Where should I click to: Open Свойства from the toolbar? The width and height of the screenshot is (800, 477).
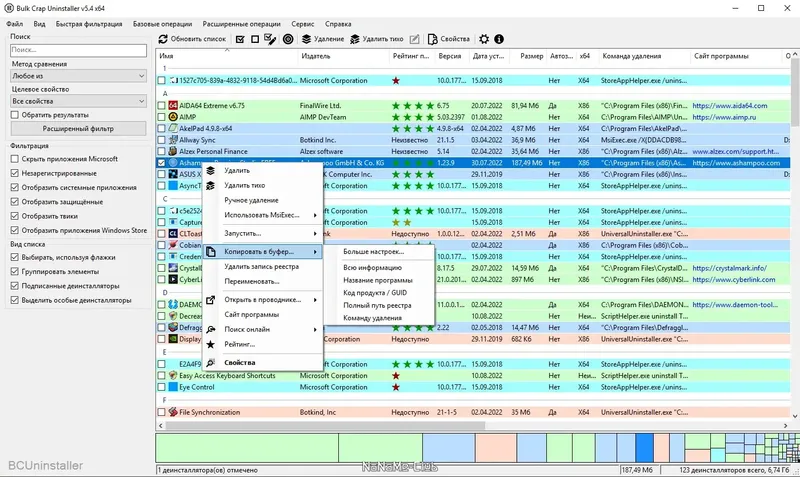point(448,39)
